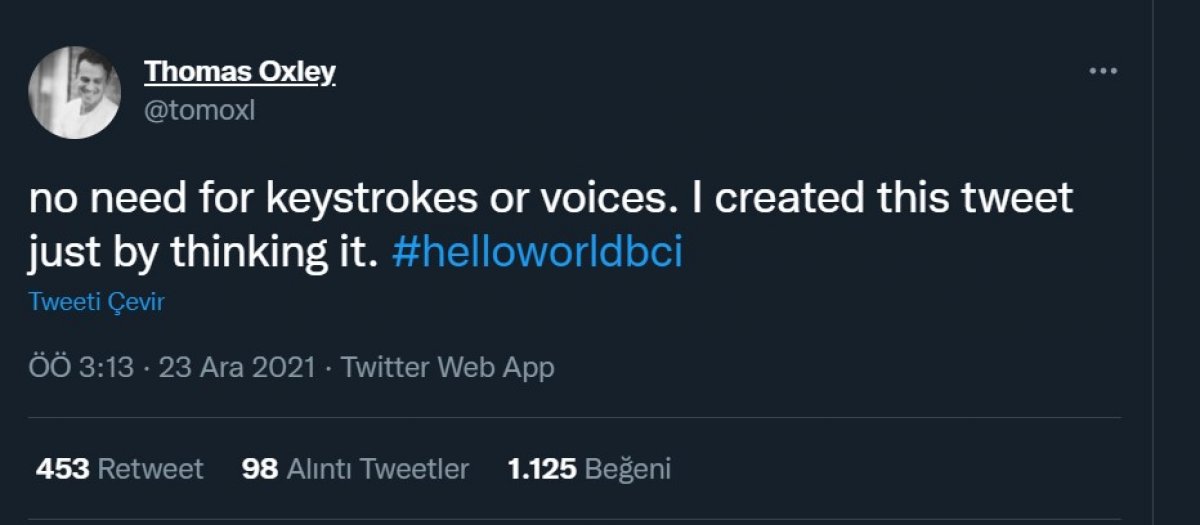1200x525 pixels.
Task: Open the Twitter Web App source link
Action: 447,367
